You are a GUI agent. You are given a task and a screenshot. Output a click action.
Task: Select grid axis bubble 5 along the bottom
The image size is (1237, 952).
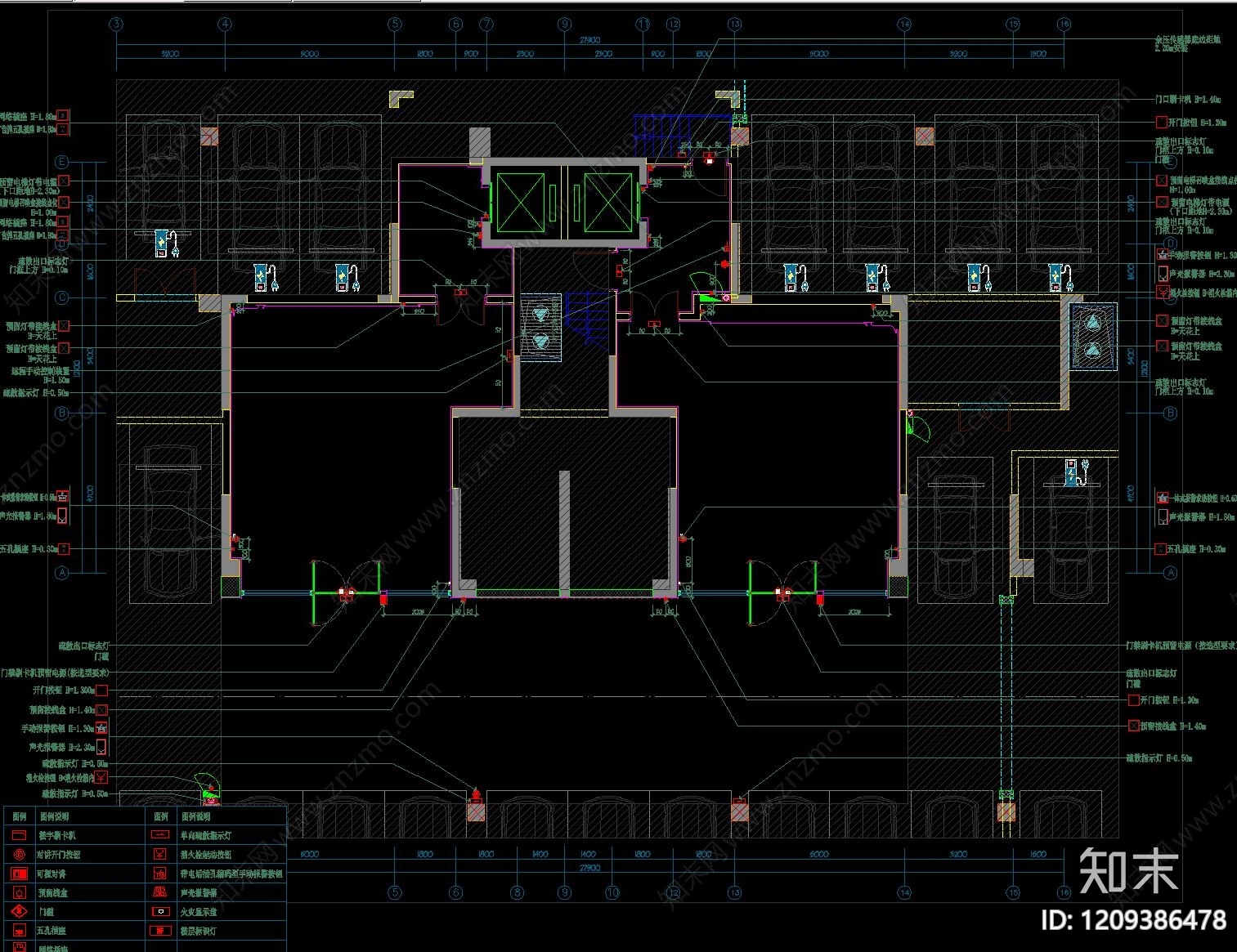(395, 892)
